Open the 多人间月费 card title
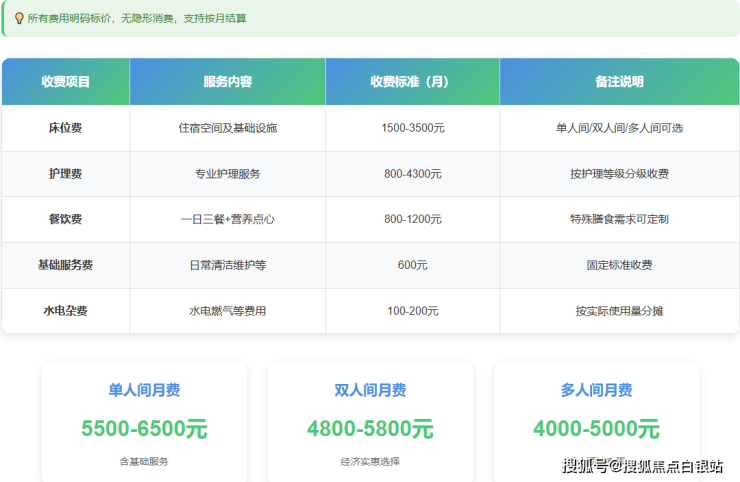 (x=596, y=390)
